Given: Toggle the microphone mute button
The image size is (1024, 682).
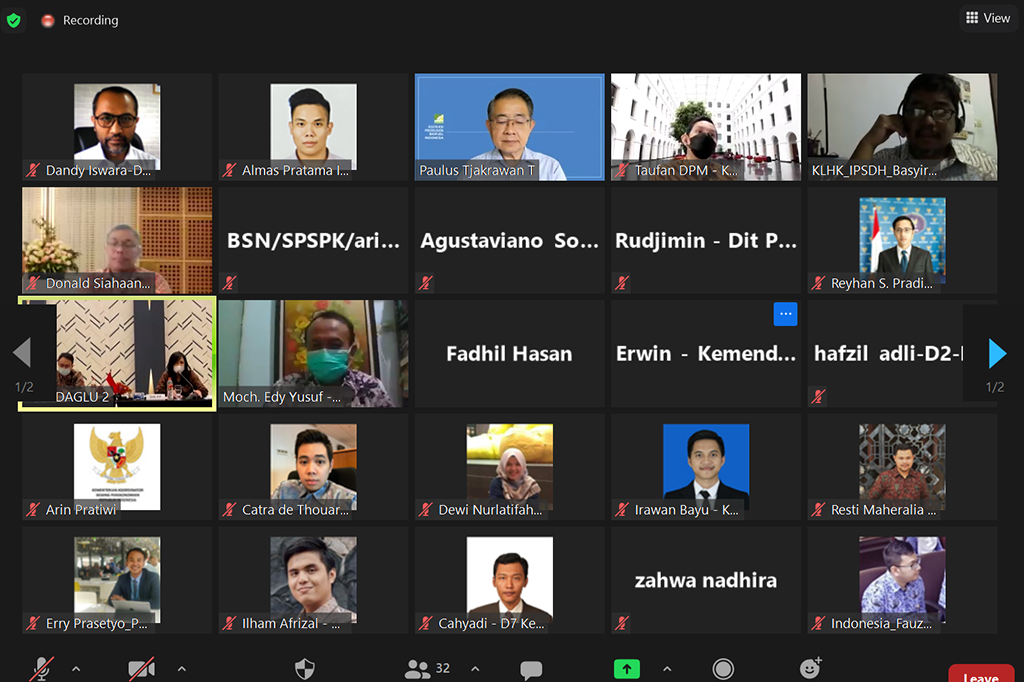Looking at the screenshot, I should click(42, 669).
